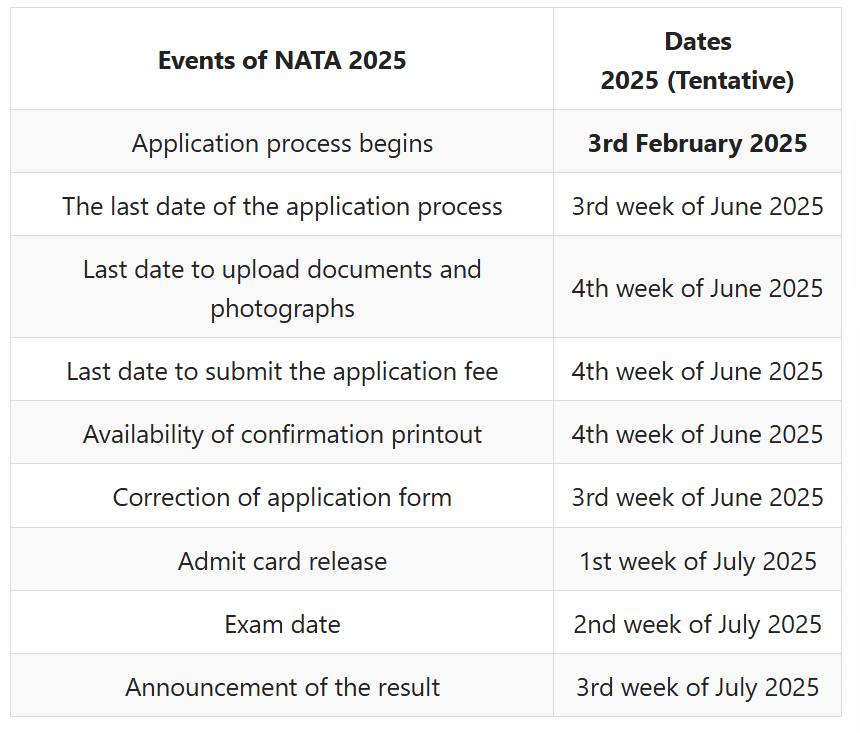Click date for confirmation printout availability
860x733 pixels.
pos(697,434)
